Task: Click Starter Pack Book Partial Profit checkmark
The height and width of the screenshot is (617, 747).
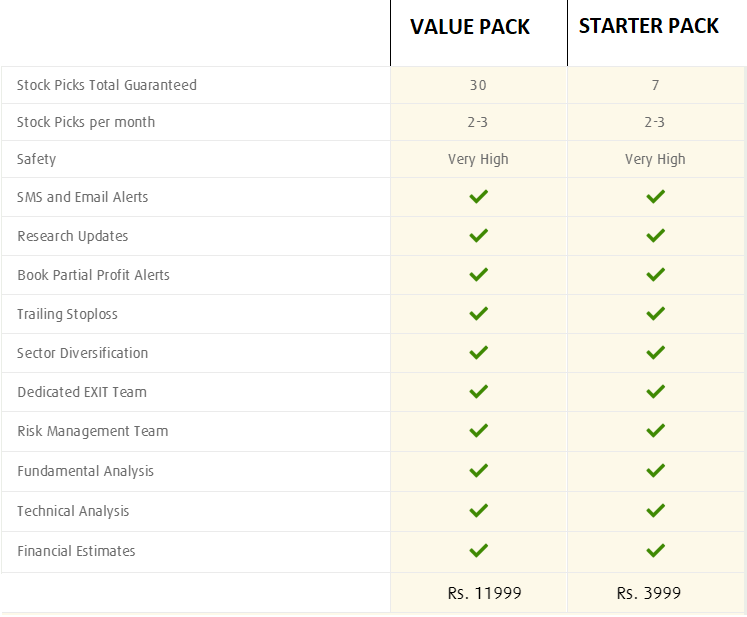Action: pyautogui.click(x=655, y=275)
